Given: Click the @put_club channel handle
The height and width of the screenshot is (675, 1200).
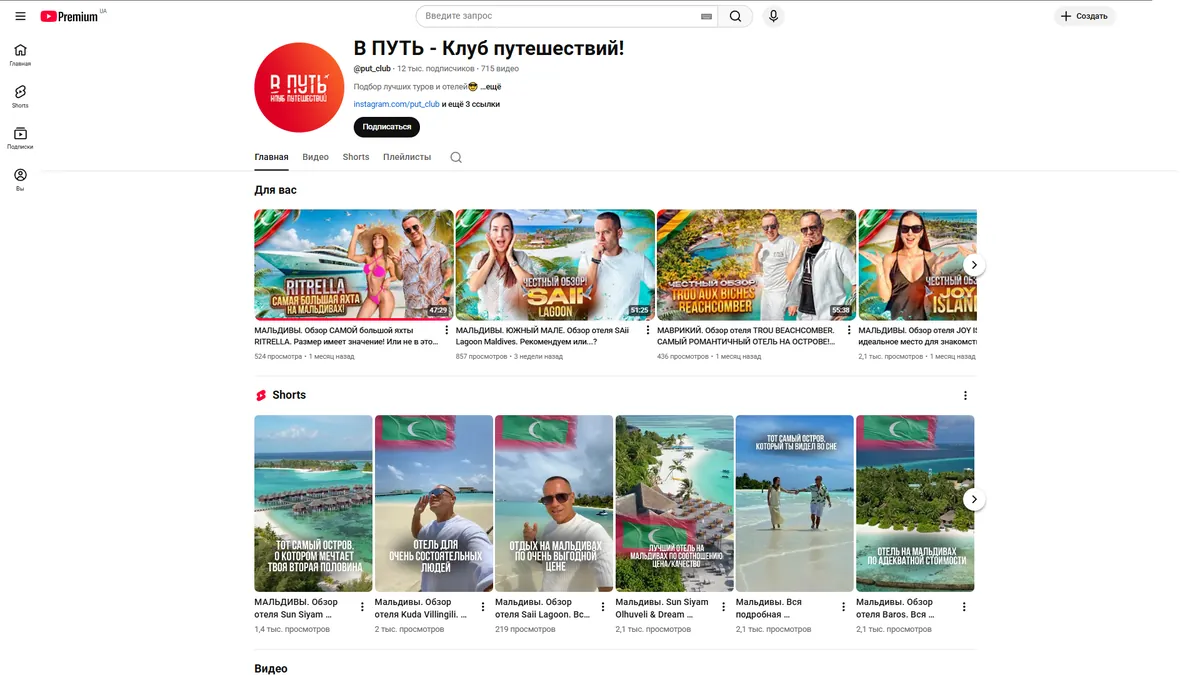Looking at the screenshot, I should click(x=372, y=69).
